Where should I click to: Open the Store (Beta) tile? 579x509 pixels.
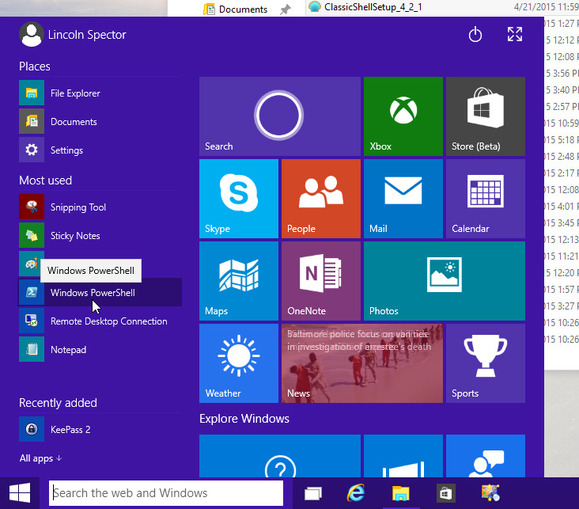pyautogui.click(x=486, y=116)
